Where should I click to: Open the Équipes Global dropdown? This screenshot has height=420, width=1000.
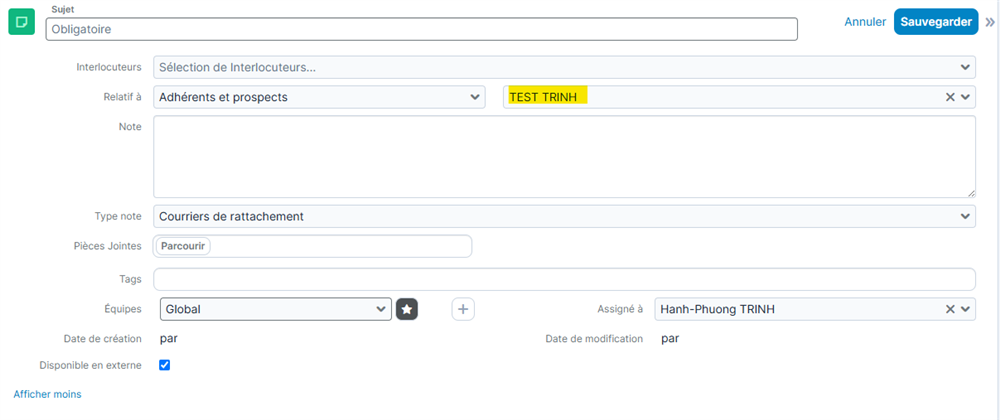276,309
